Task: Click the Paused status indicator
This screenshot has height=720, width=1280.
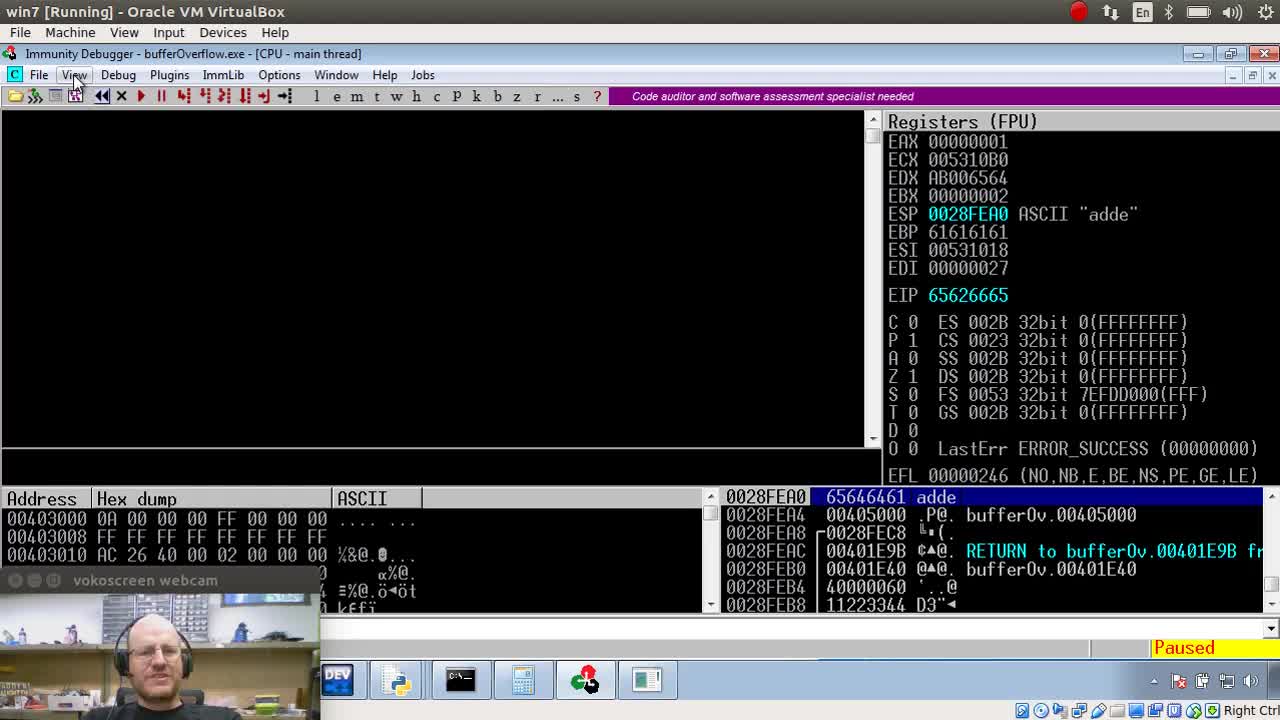Action: (1184, 648)
